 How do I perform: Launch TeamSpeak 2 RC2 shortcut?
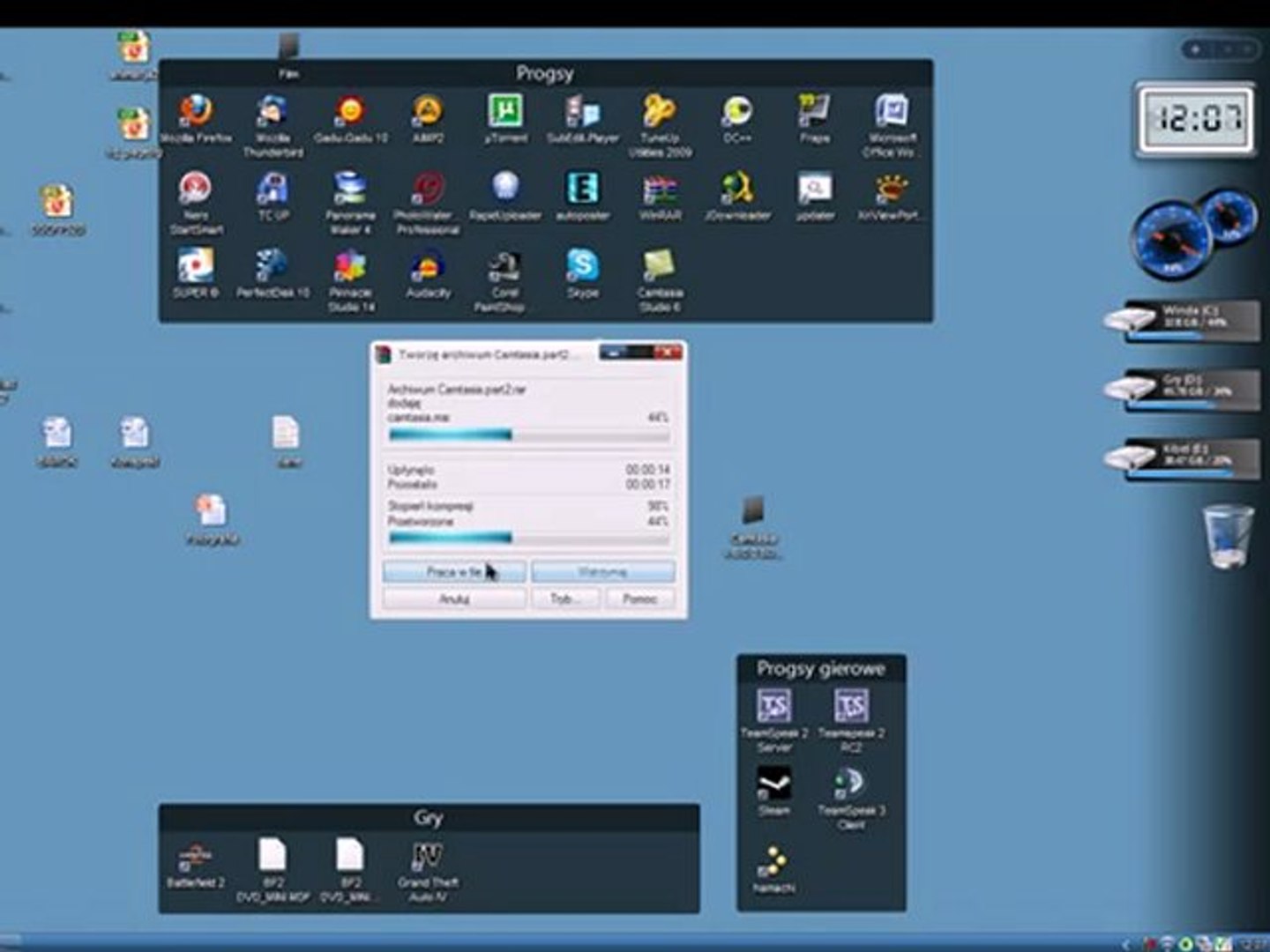851,720
